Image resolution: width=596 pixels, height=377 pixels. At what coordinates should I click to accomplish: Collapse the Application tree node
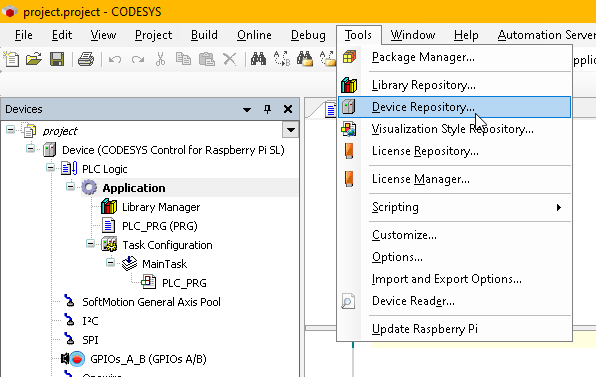(70, 186)
